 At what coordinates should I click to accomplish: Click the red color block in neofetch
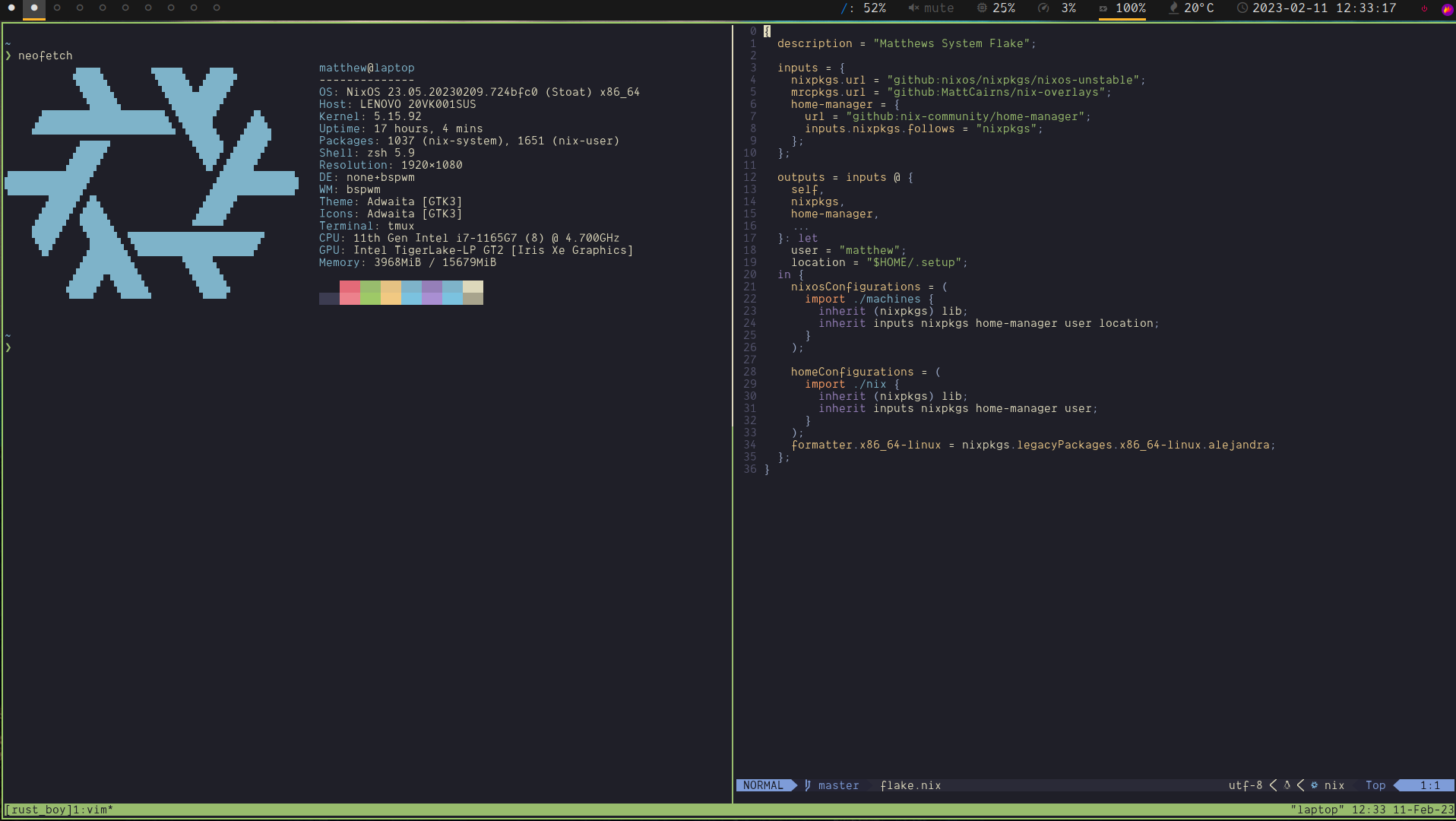[350, 292]
